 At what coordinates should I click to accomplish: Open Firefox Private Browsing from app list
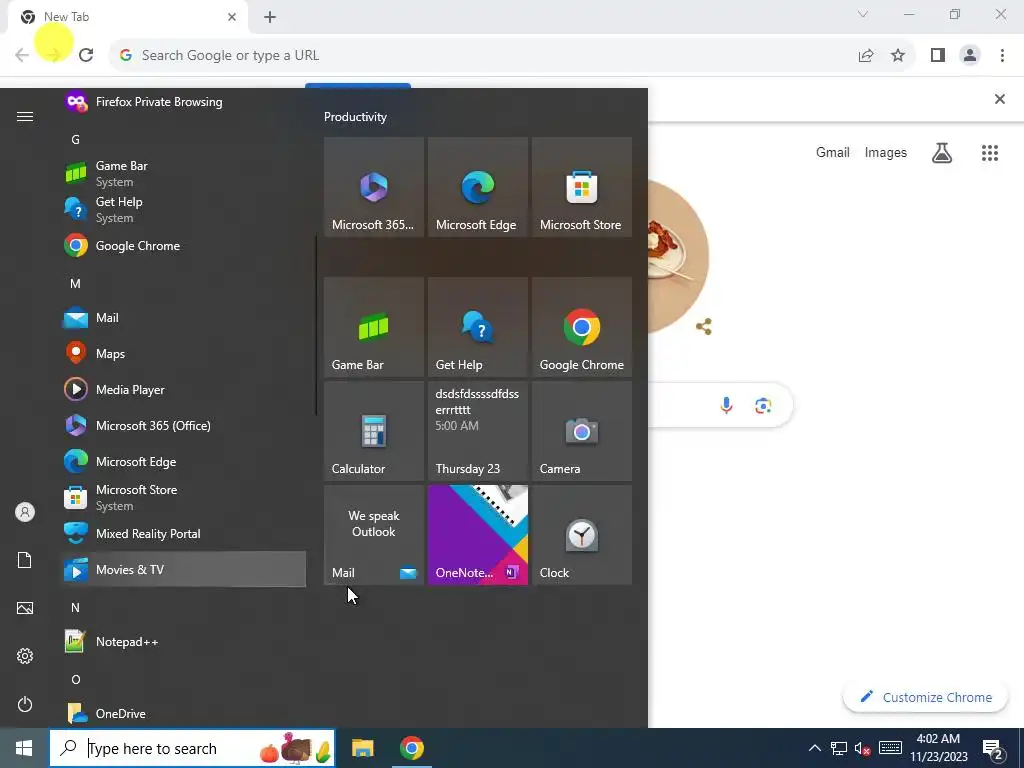183,102
